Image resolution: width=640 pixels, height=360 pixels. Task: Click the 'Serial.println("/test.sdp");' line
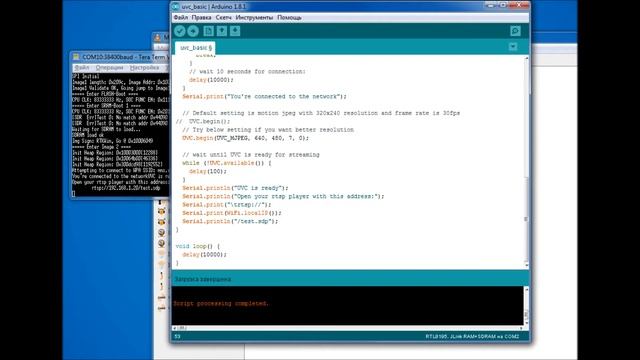[230, 221]
